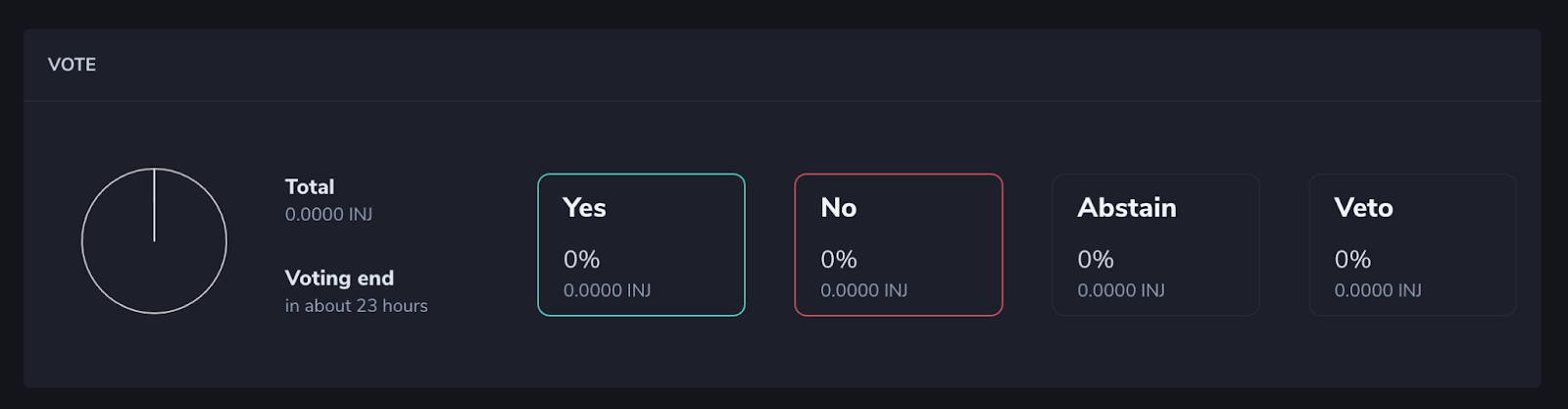Image resolution: width=1568 pixels, height=409 pixels.
Task: Select the No vote option card
Action: pos(898,245)
